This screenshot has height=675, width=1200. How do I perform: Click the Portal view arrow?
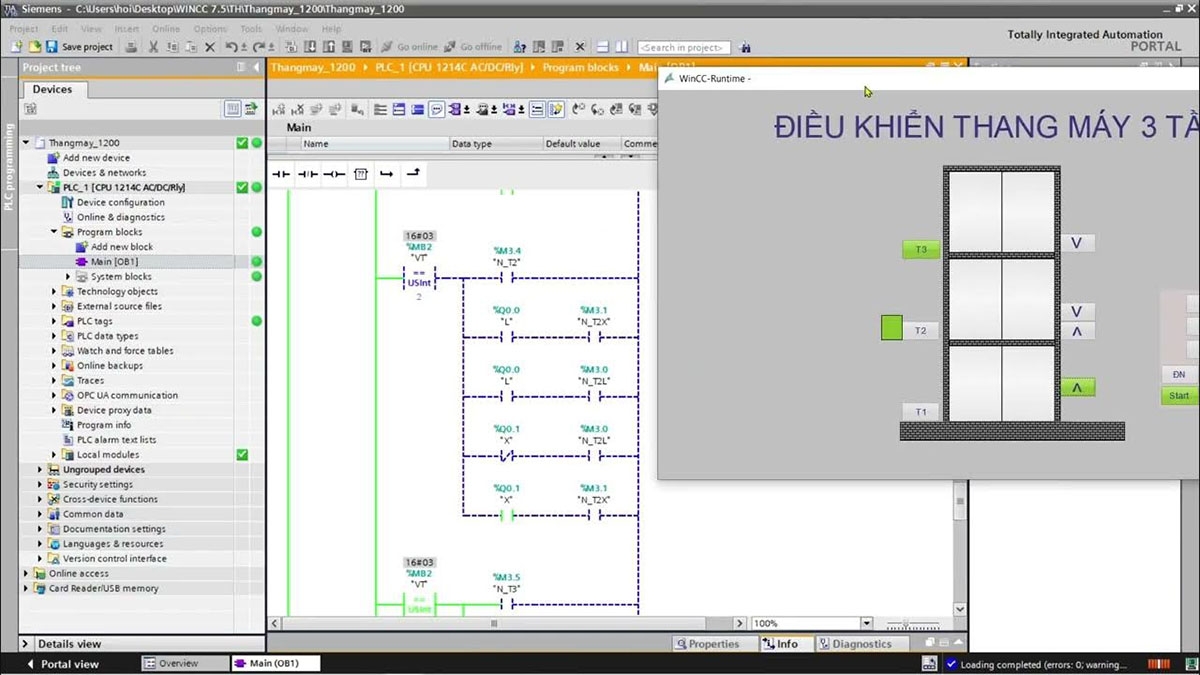click(32, 664)
